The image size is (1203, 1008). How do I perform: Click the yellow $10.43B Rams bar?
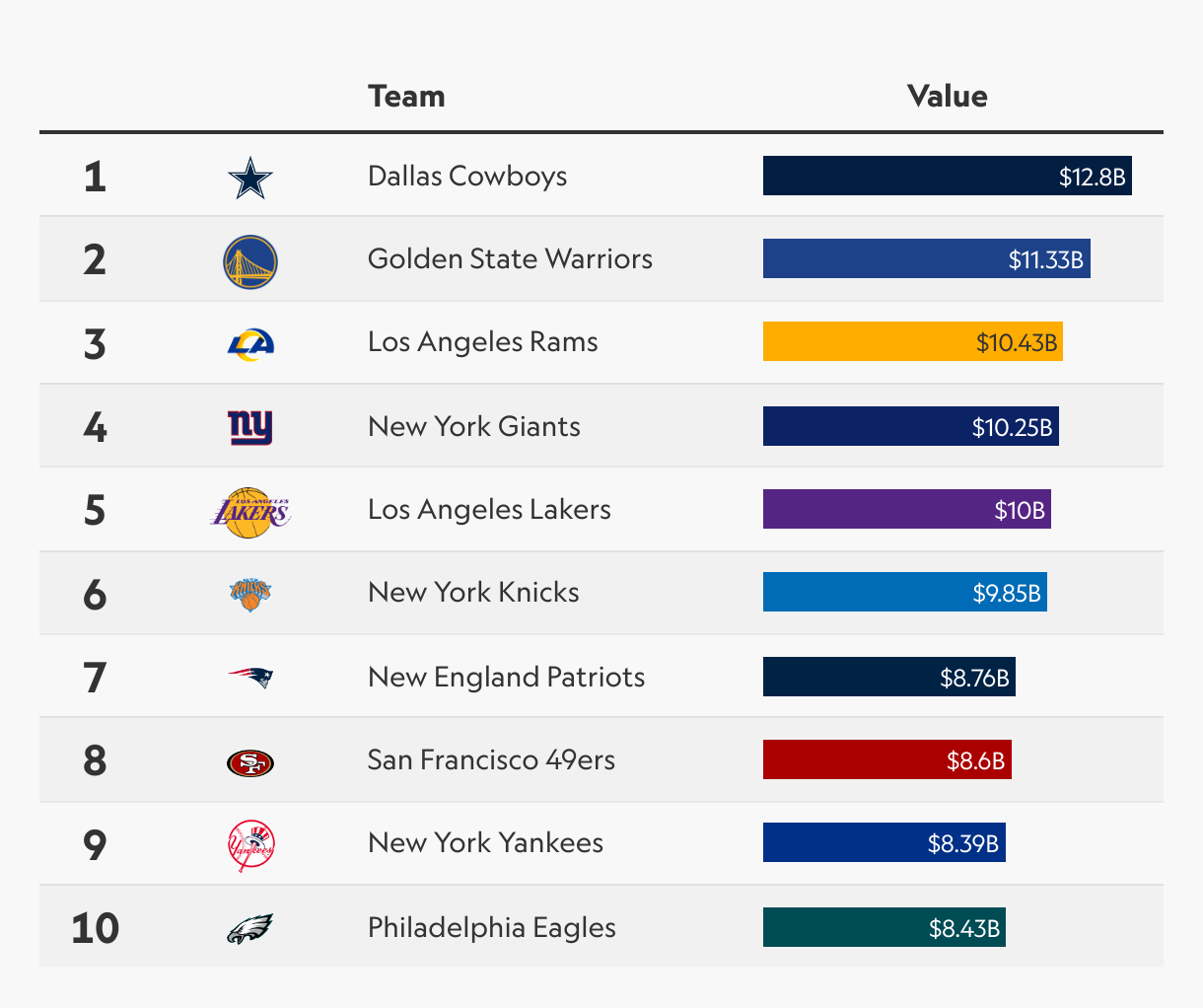[x=912, y=342]
